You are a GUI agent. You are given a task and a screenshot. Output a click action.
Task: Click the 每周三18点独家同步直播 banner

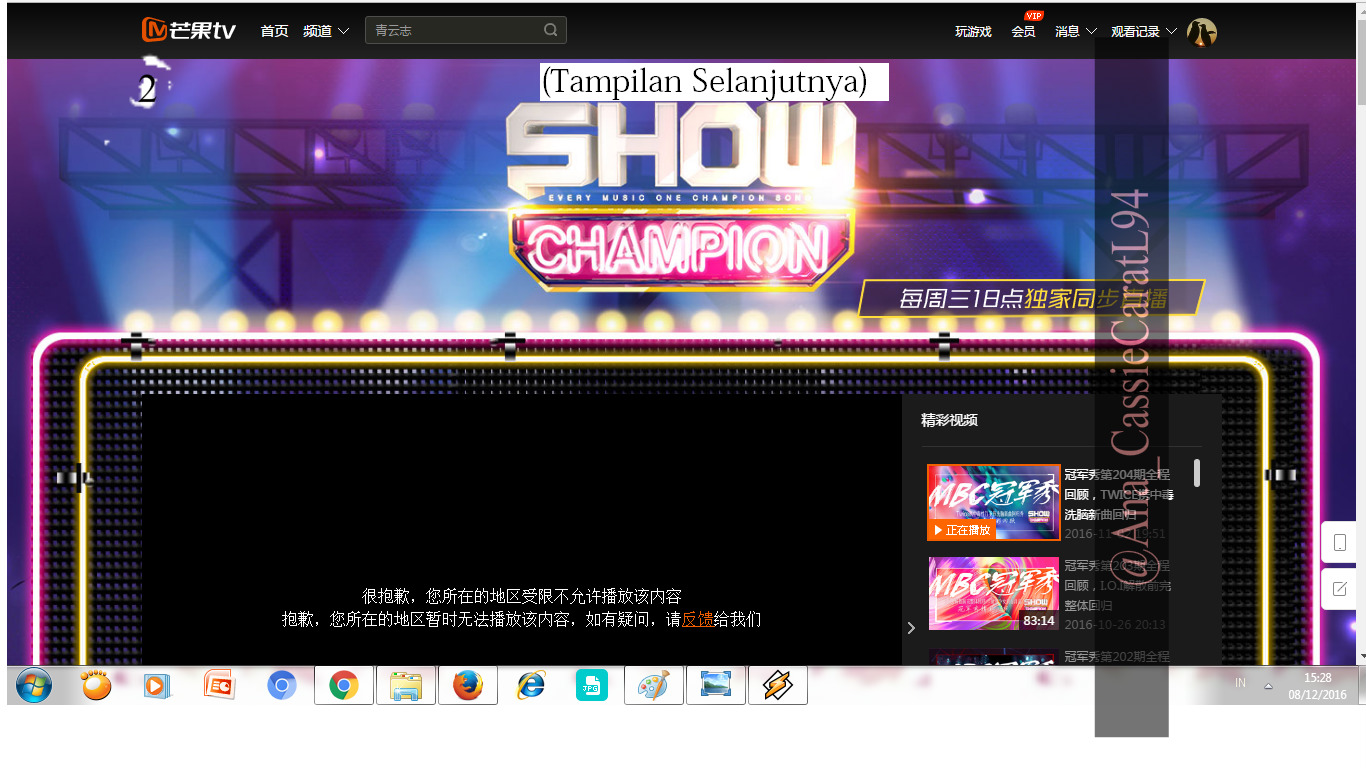(1031, 298)
